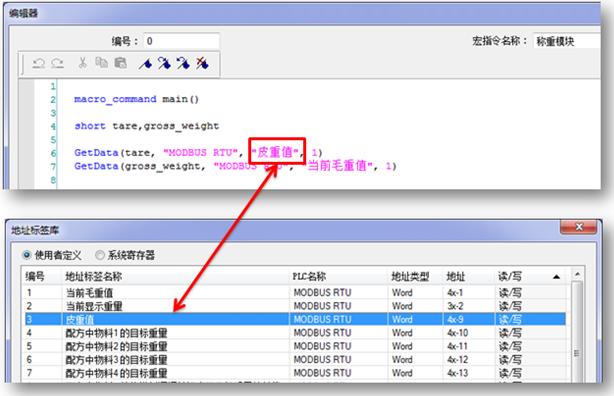Click the paste icon in editor toolbar

121,63
